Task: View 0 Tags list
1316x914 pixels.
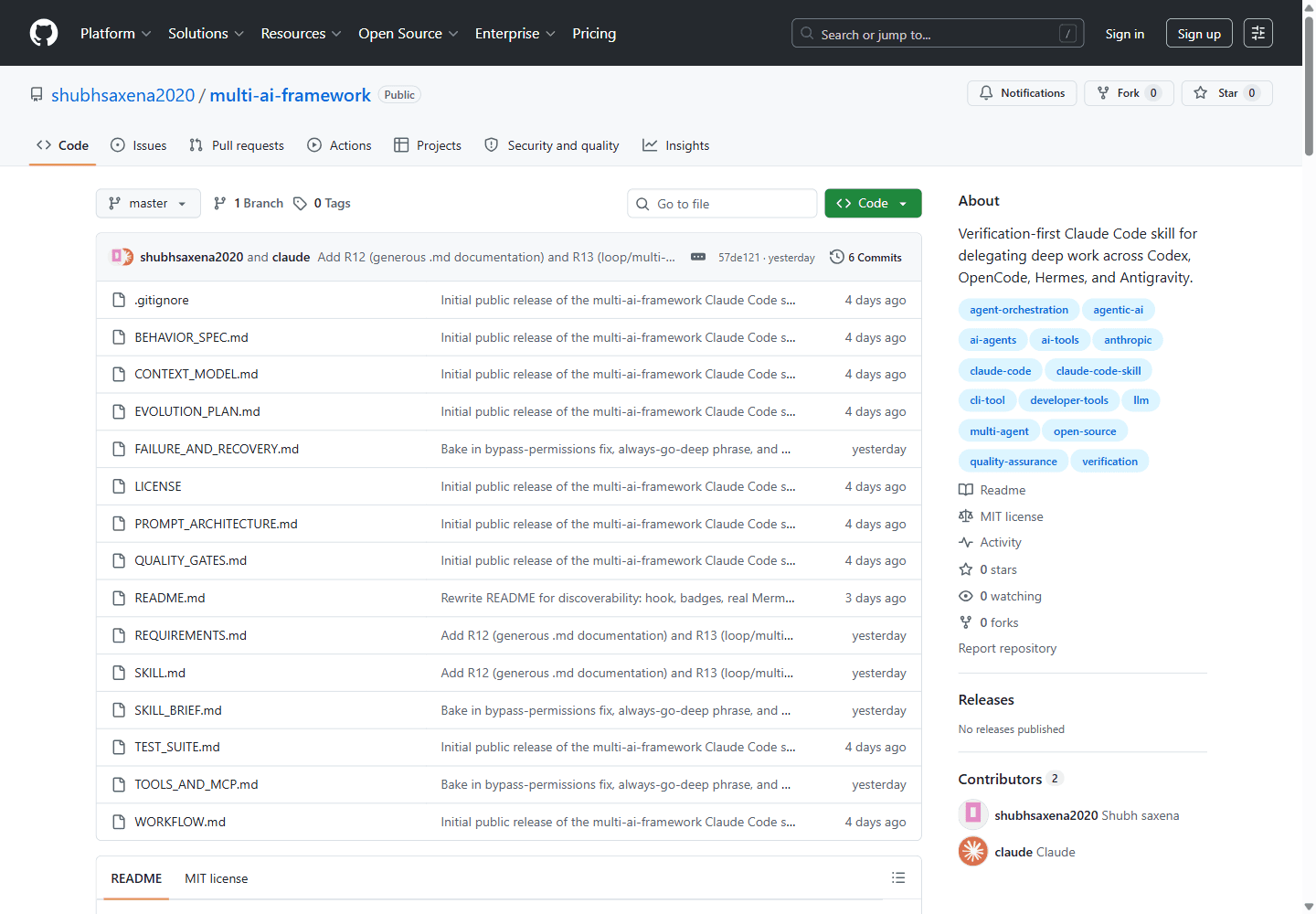Action: pyautogui.click(x=323, y=203)
